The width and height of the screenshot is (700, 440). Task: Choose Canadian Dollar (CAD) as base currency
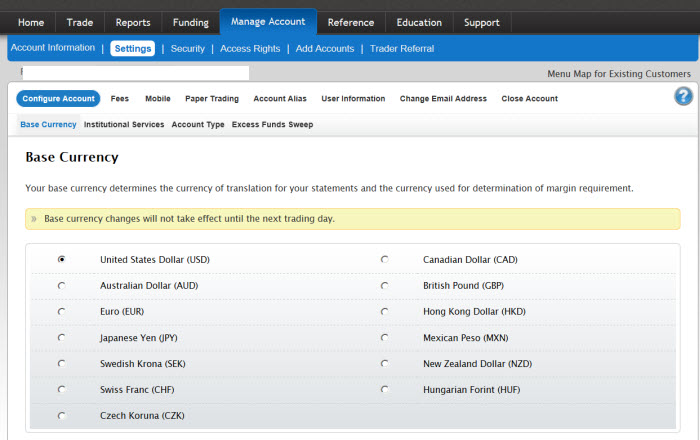[385, 259]
